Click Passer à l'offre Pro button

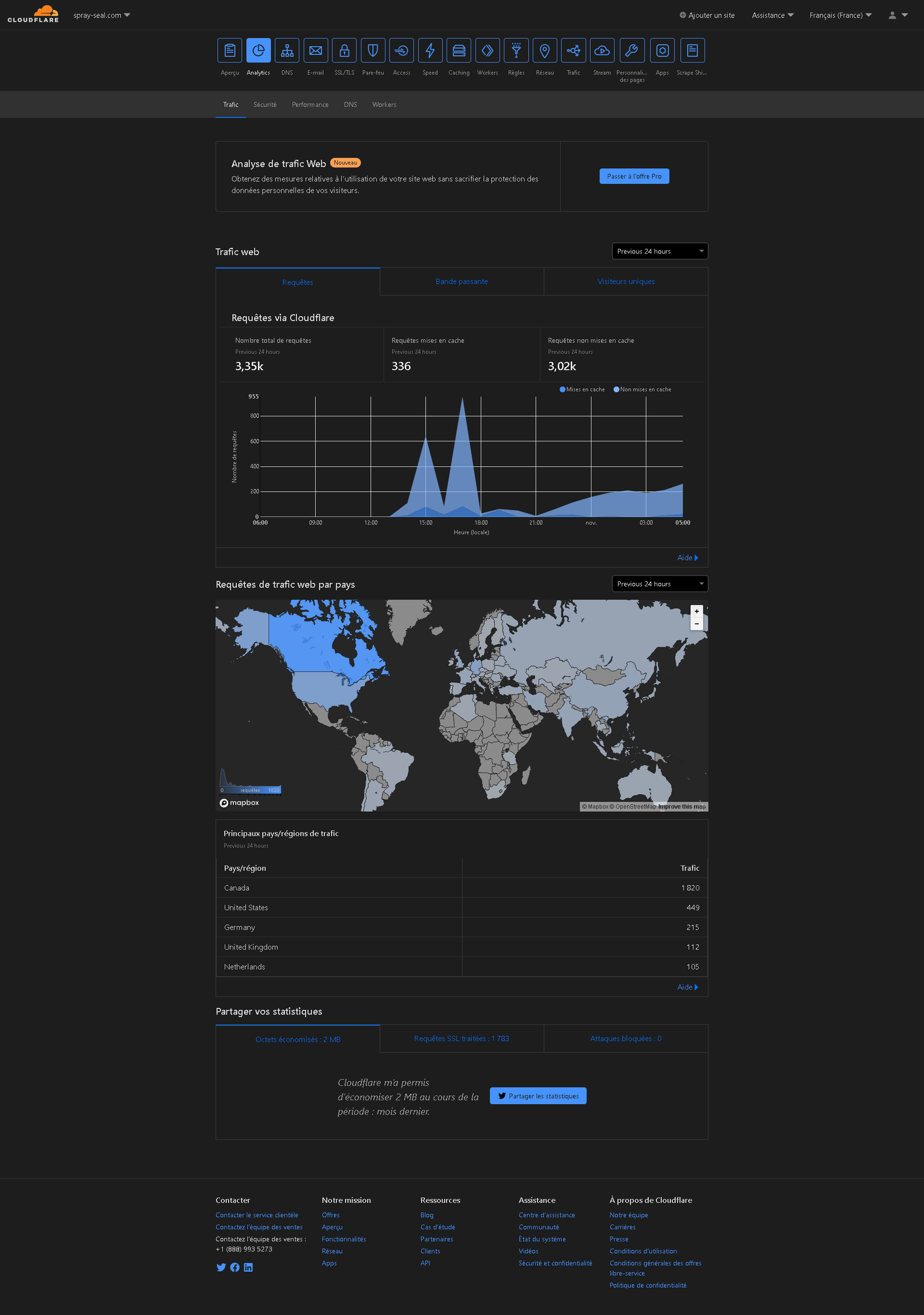634,176
